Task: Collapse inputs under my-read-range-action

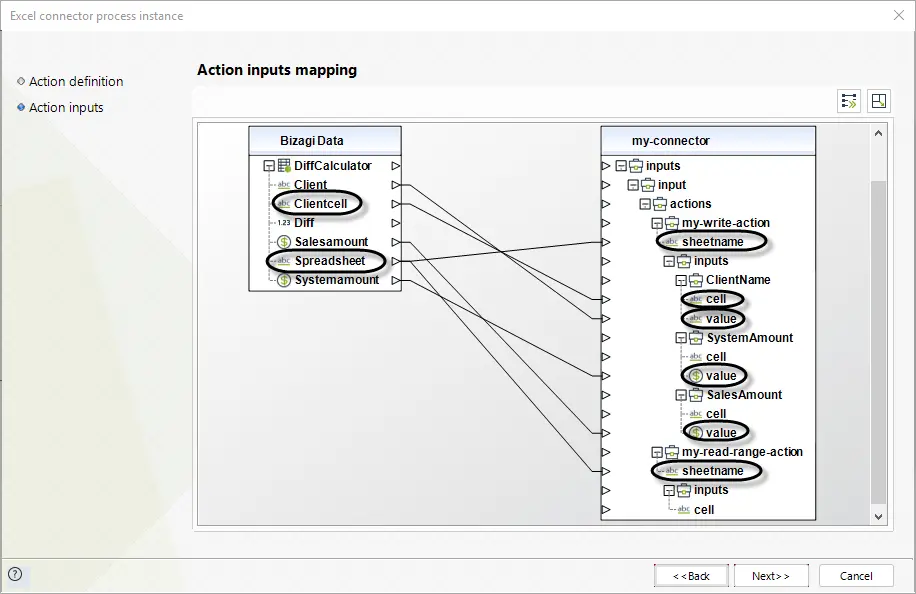Action: click(x=669, y=490)
